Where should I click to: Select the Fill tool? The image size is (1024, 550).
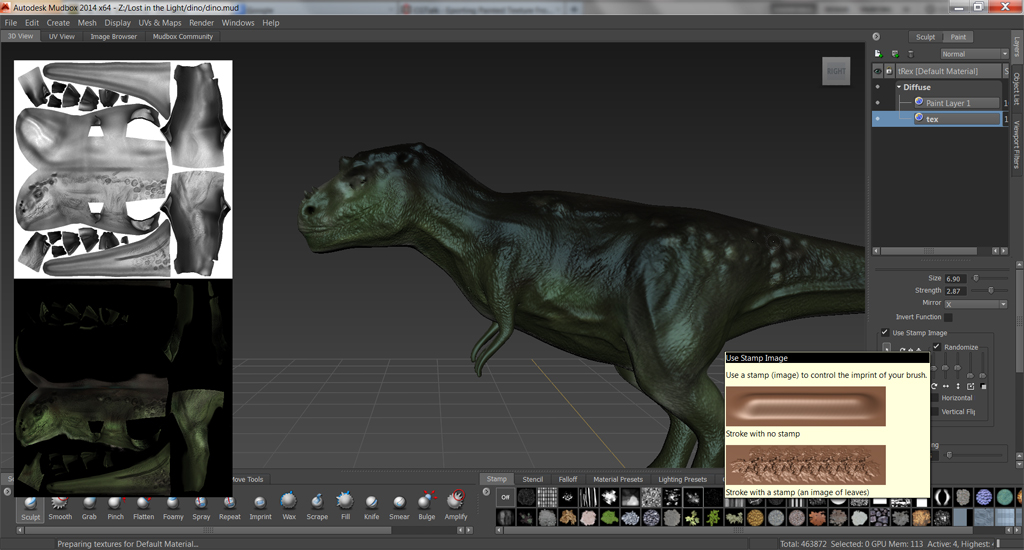coord(345,508)
